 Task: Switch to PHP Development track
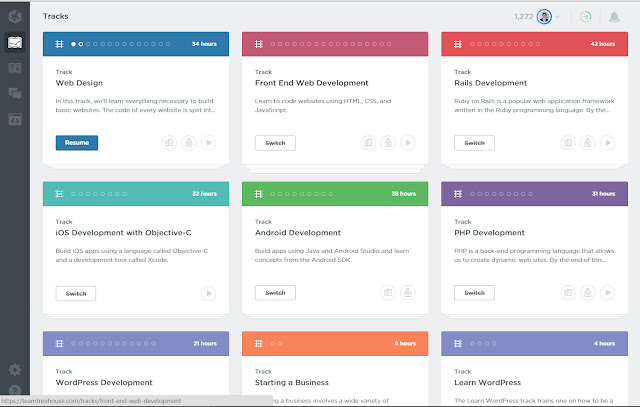pyautogui.click(x=474, y=293)
